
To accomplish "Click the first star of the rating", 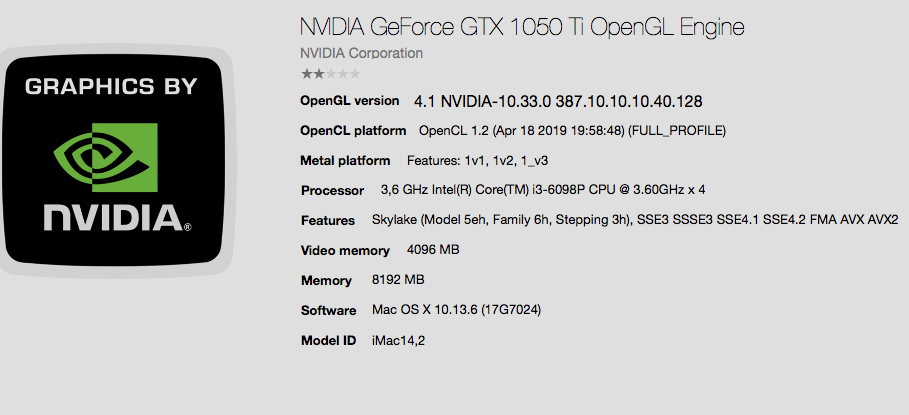I will pyautogui.click(x=306, y=73).
